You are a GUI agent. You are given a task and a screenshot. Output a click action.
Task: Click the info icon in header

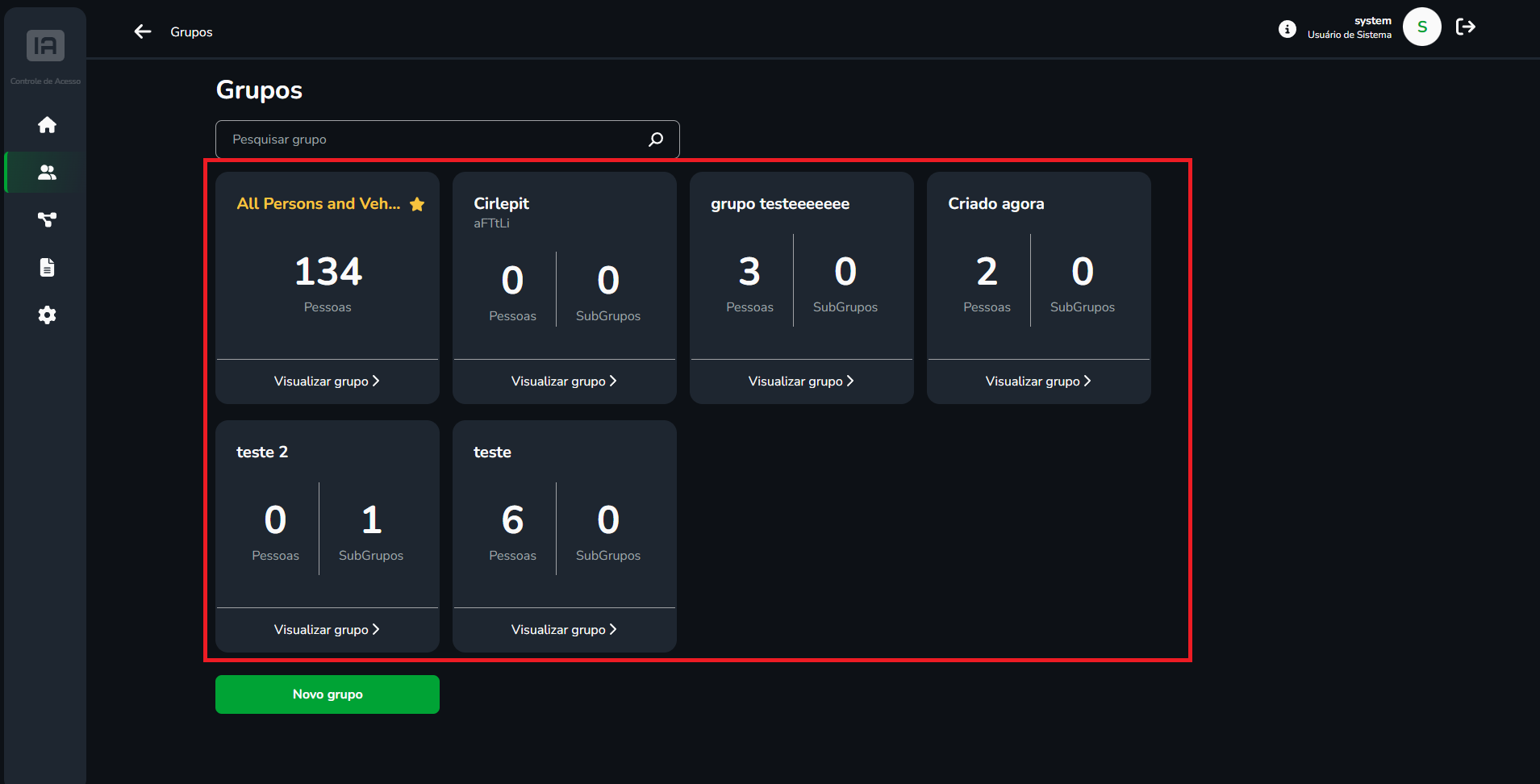1288,29
